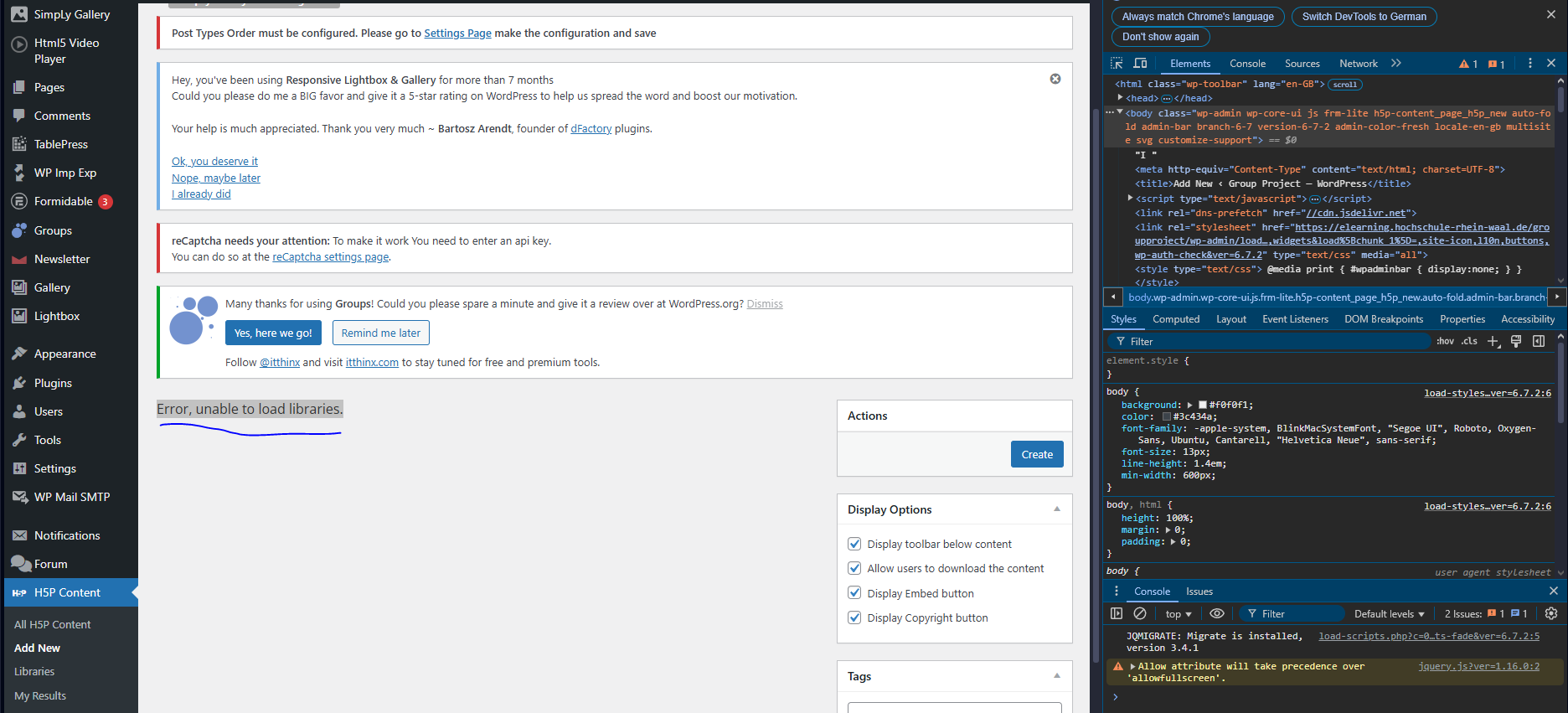Activate DevTools element inspector icon
The height and width of the screenshot is (713, 1568).
[1117, 64]
